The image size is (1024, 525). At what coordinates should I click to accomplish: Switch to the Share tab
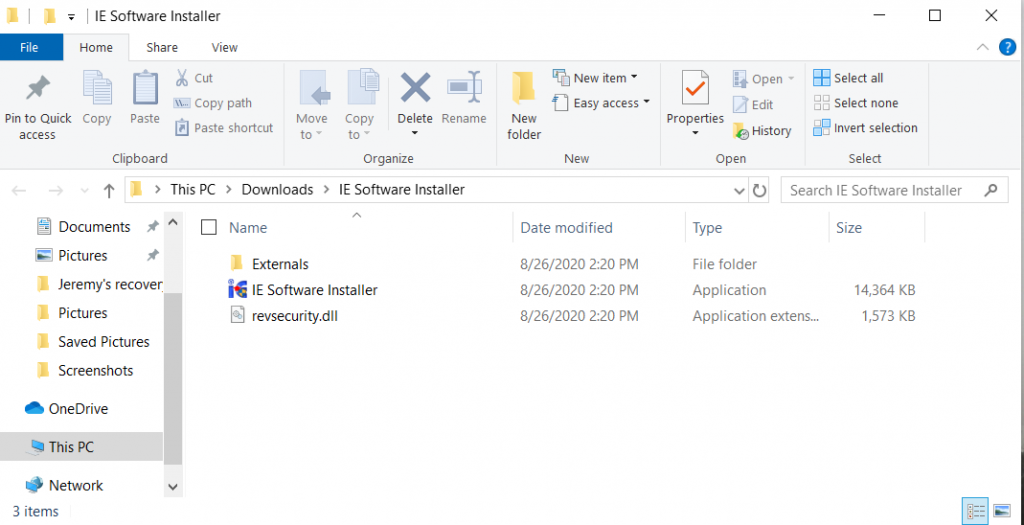click(162, 47)
